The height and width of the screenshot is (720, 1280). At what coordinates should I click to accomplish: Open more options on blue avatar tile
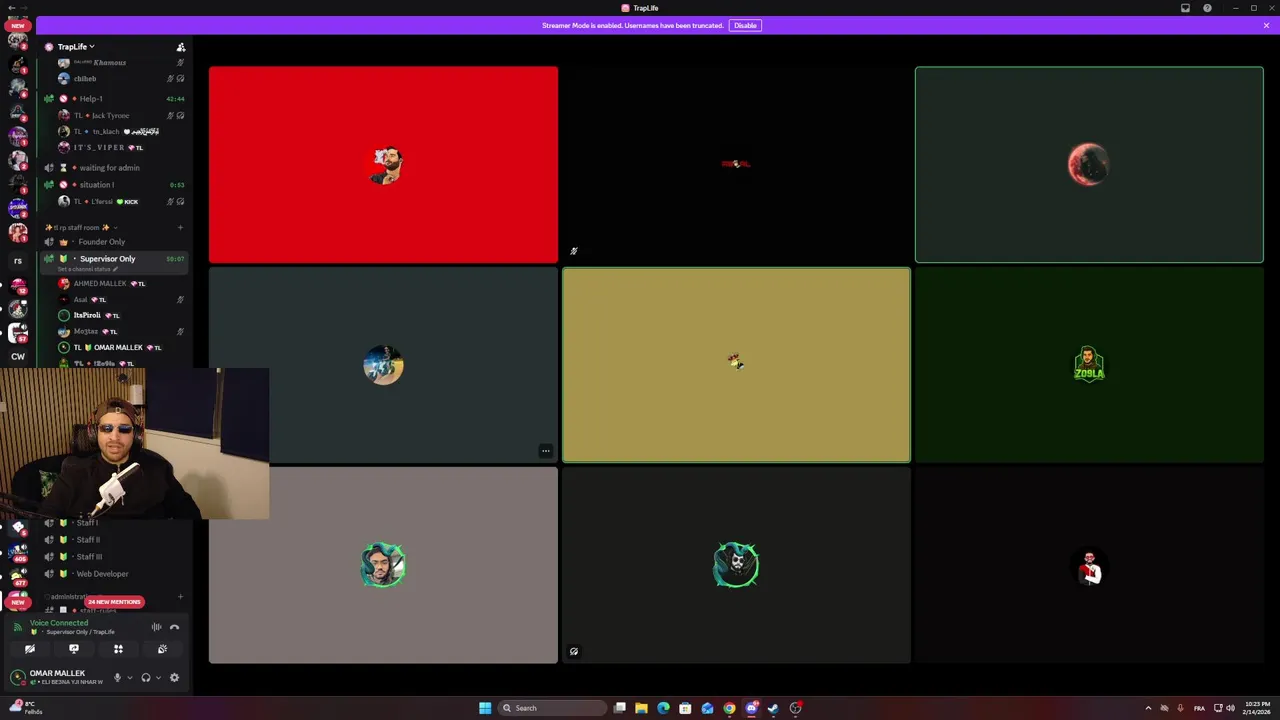pyautogui.click(x=545, y=451)
